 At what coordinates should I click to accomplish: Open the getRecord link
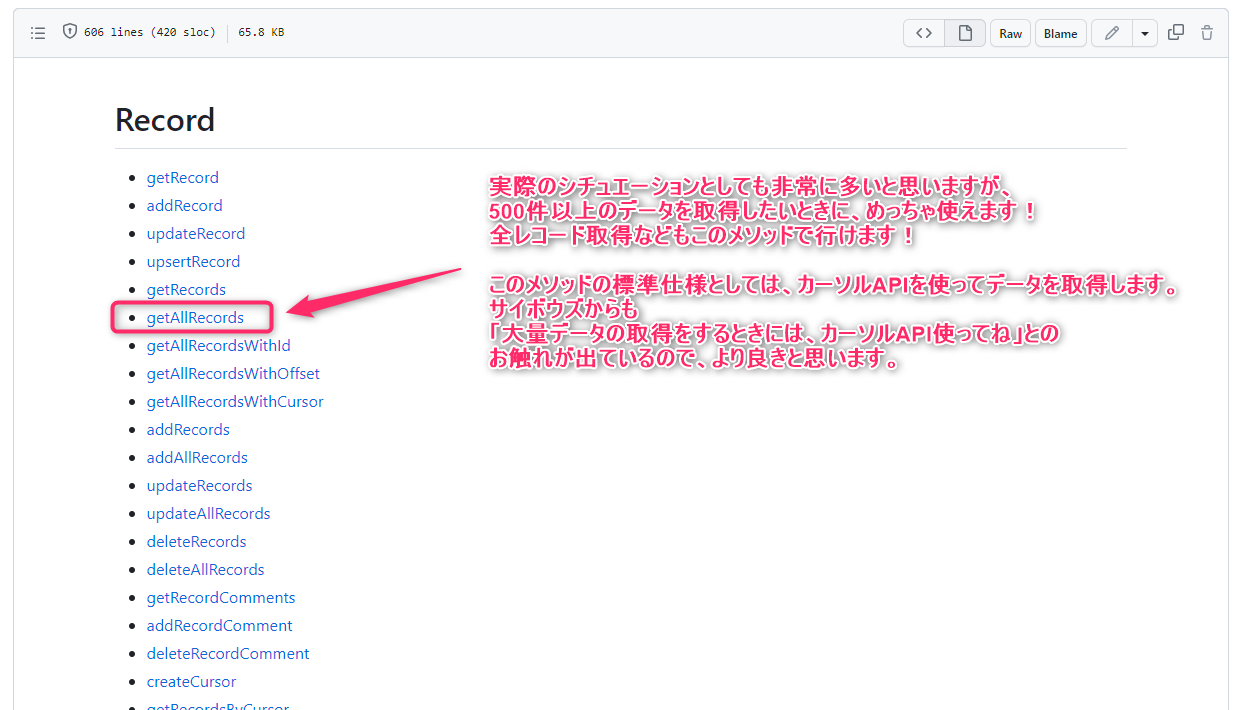point(182,177)
